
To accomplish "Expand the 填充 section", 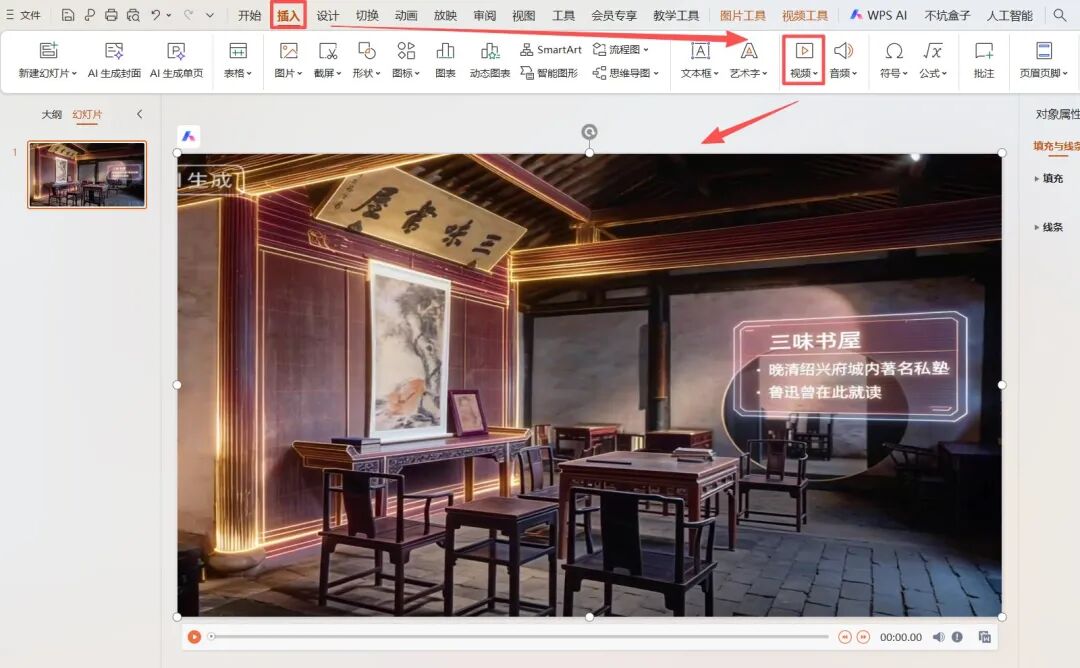I will click(1051, 179).
